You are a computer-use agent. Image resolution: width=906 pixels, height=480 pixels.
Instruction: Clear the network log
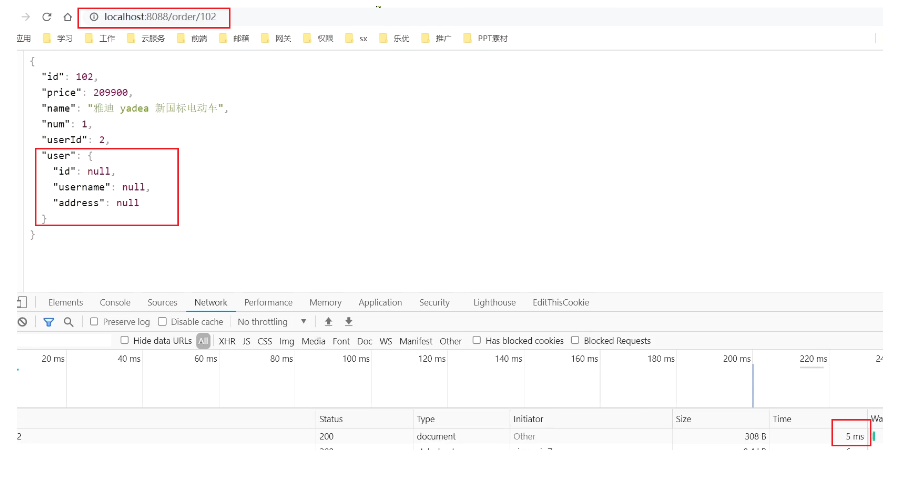[x=23, y=322]
